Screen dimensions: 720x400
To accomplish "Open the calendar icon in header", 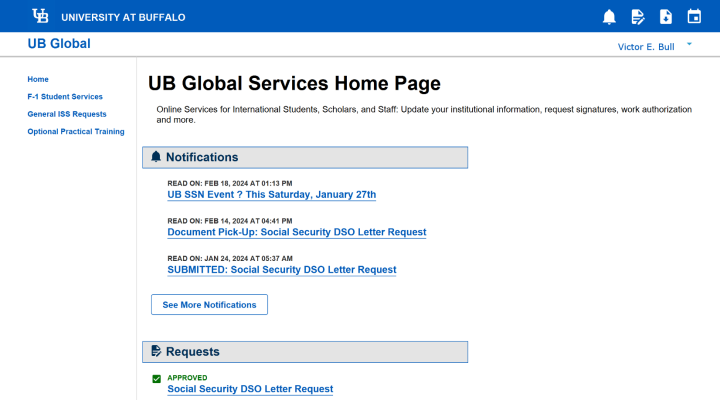I will tap(694, 16).
